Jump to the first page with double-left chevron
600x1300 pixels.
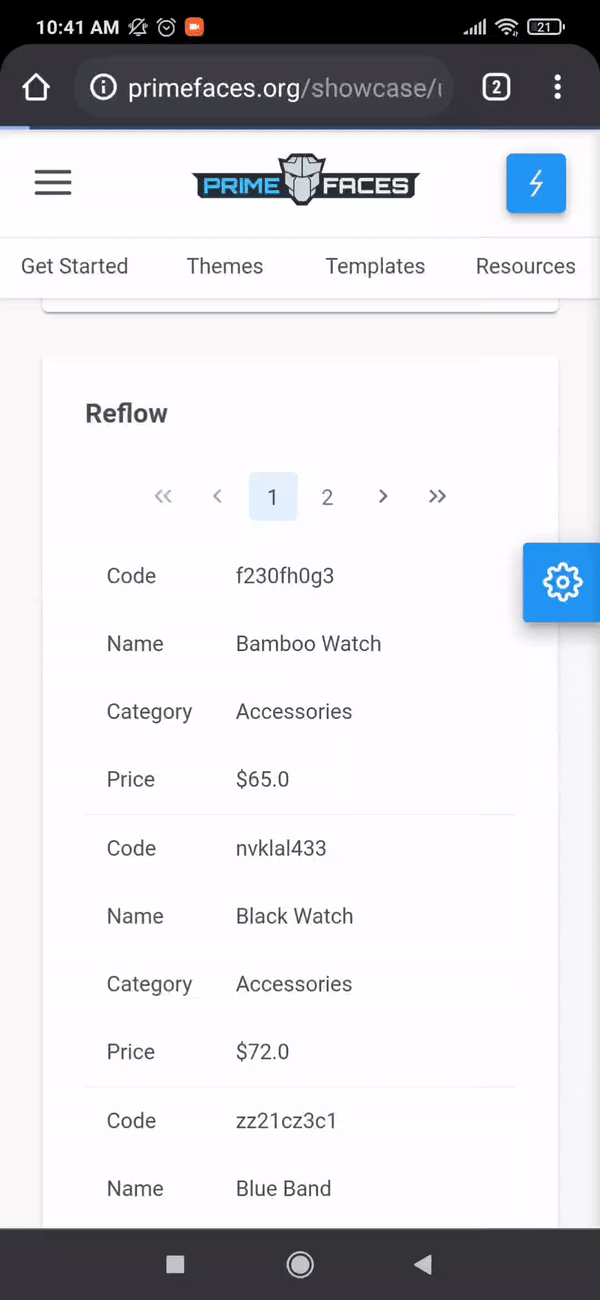pos(163,496)
